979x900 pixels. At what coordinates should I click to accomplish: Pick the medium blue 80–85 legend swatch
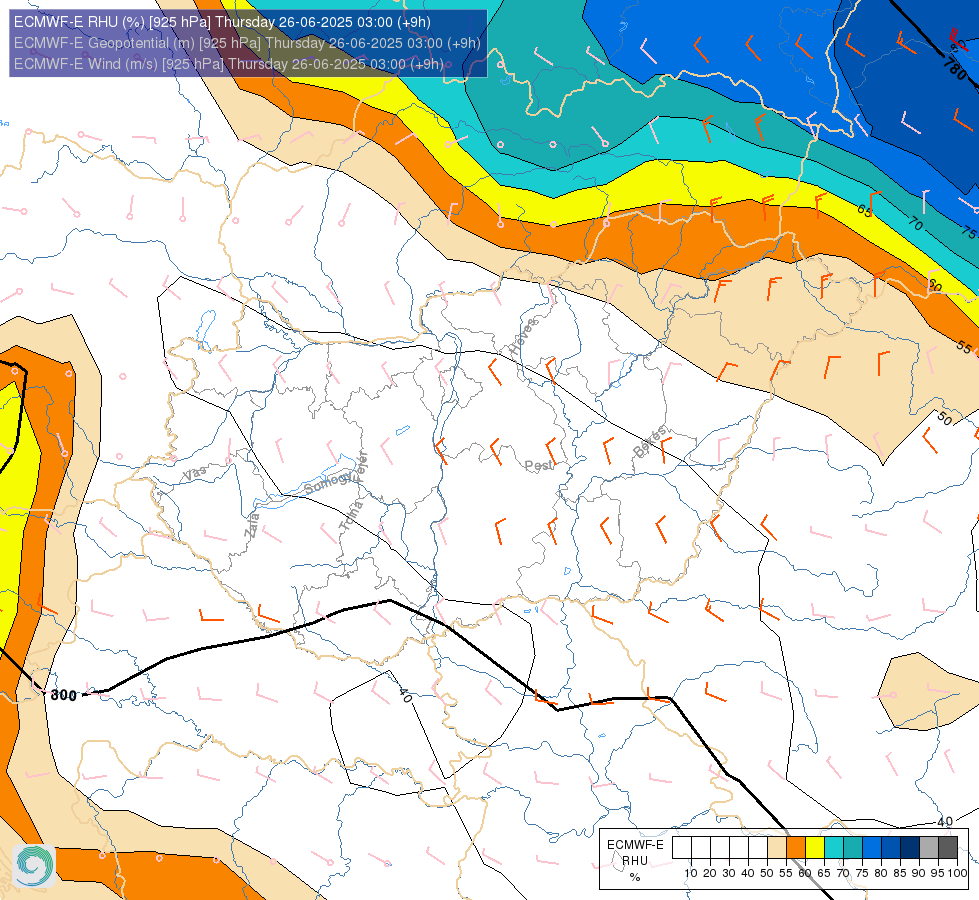[x=891, y=848]
